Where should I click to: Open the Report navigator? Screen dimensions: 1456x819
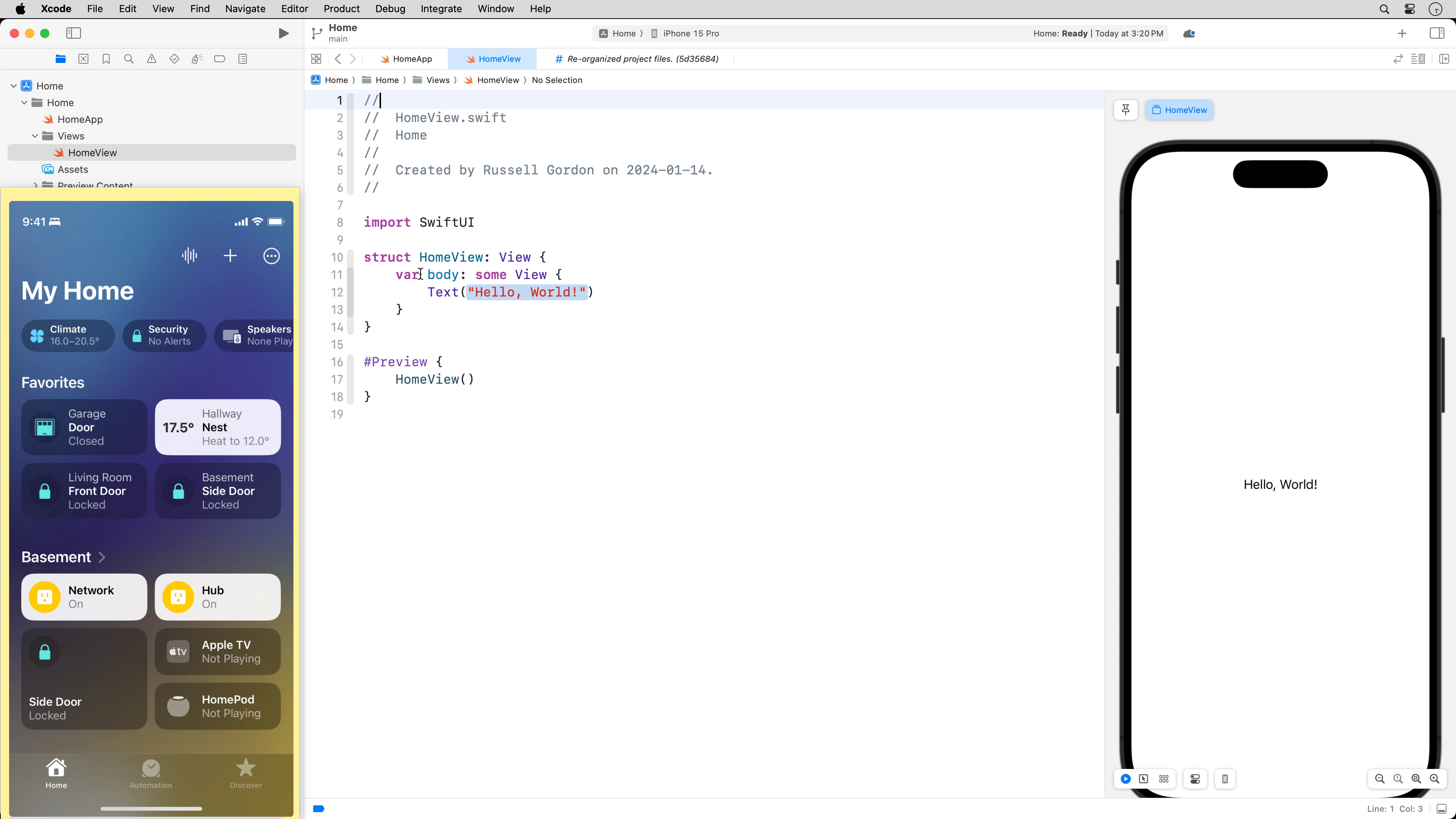coord(243,59)
